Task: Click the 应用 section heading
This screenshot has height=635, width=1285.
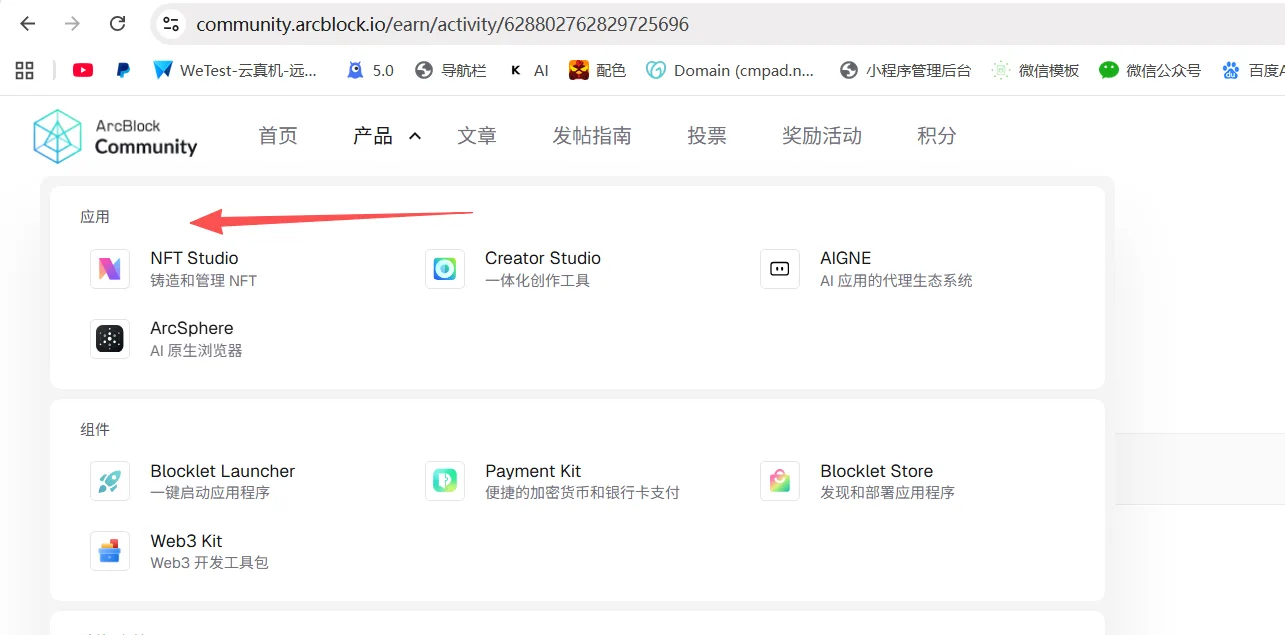Action: 95,217
